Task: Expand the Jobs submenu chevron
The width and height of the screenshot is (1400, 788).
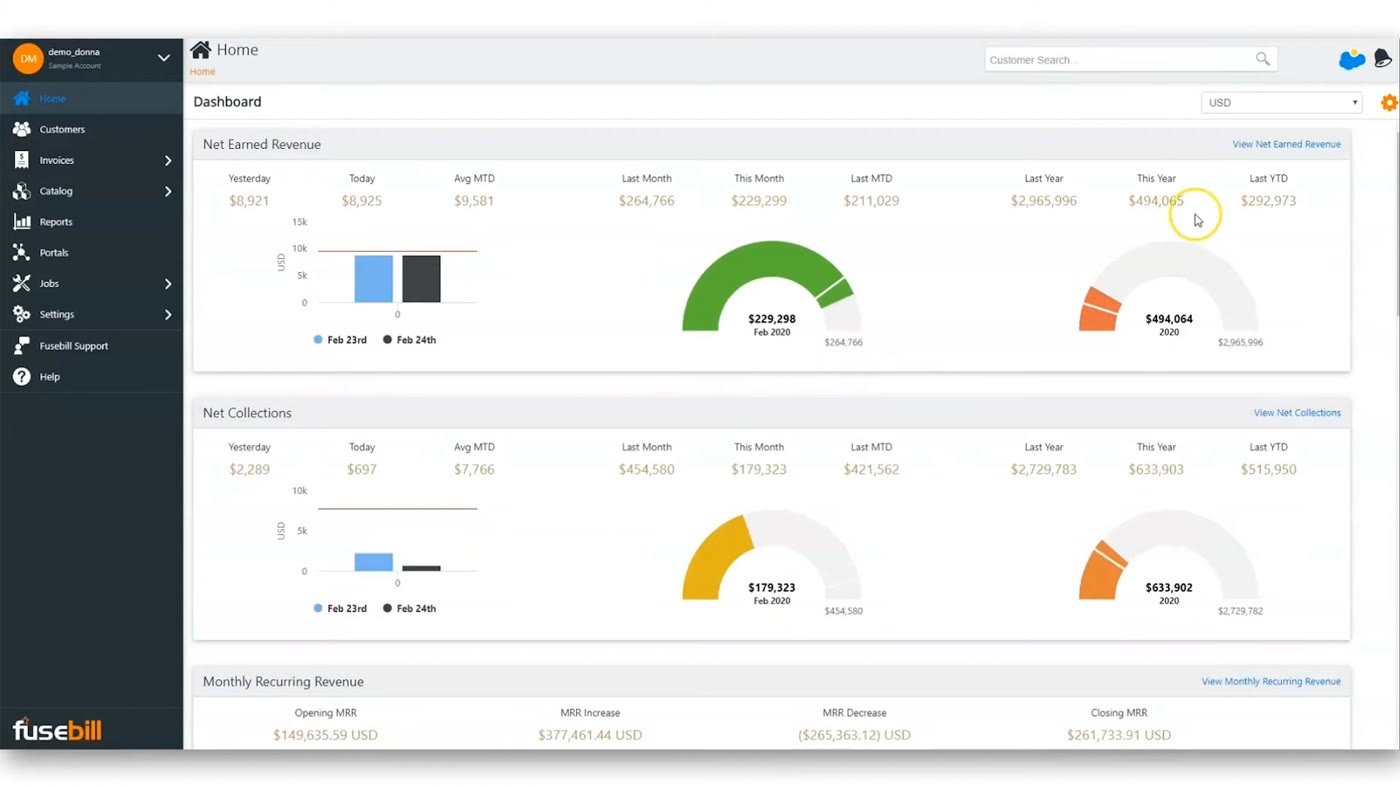Action: coord(168,284)
